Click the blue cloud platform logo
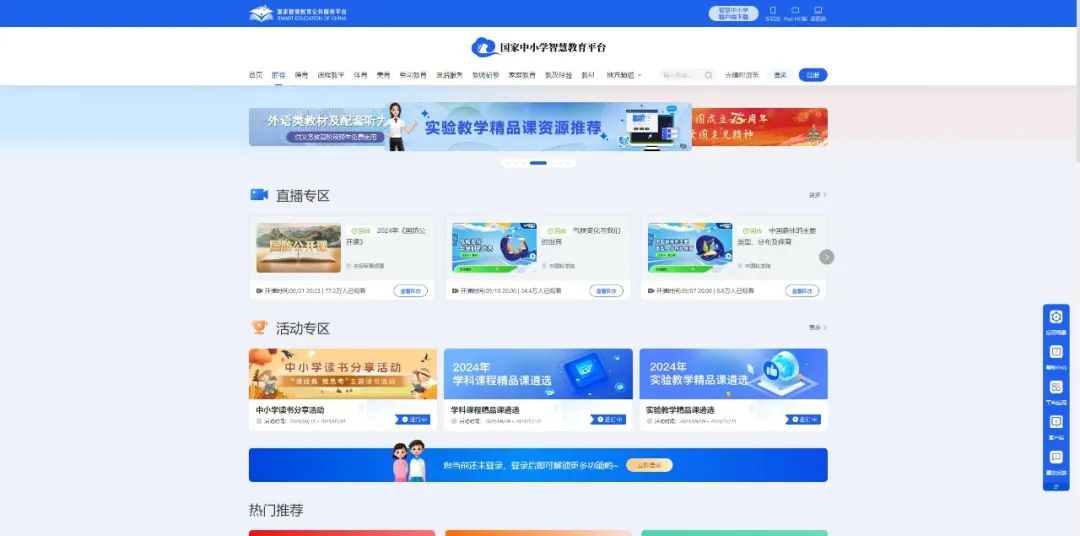The height and width of the screenshot is (536, 1080). pyautogui.click(x=484, y=47)
